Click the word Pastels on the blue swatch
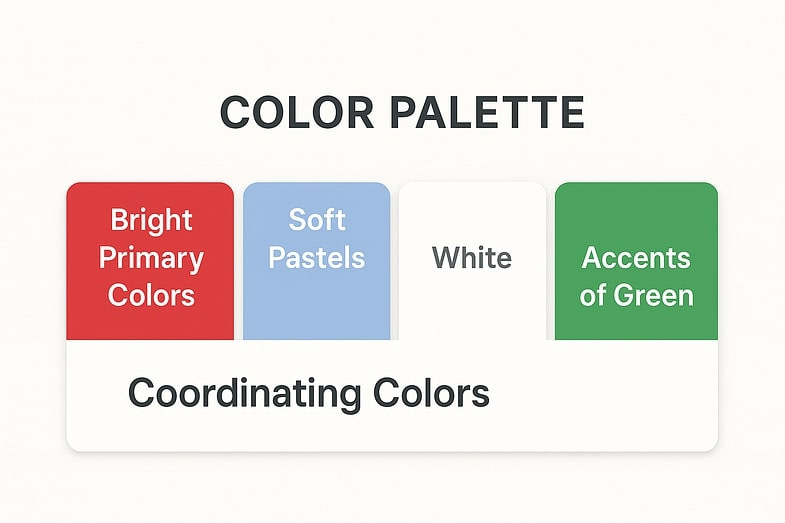Screen dimensions: 785x523 (317, 257)
